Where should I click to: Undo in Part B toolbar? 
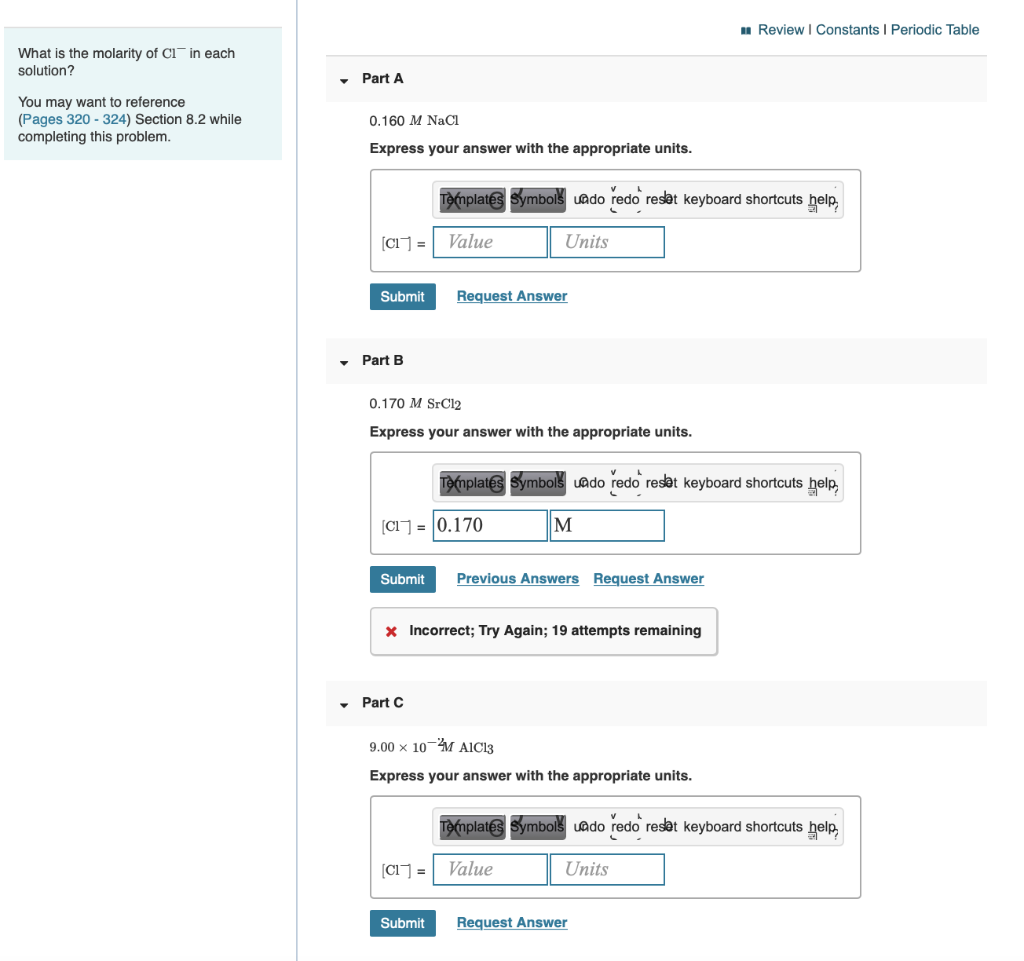(589, 482)
